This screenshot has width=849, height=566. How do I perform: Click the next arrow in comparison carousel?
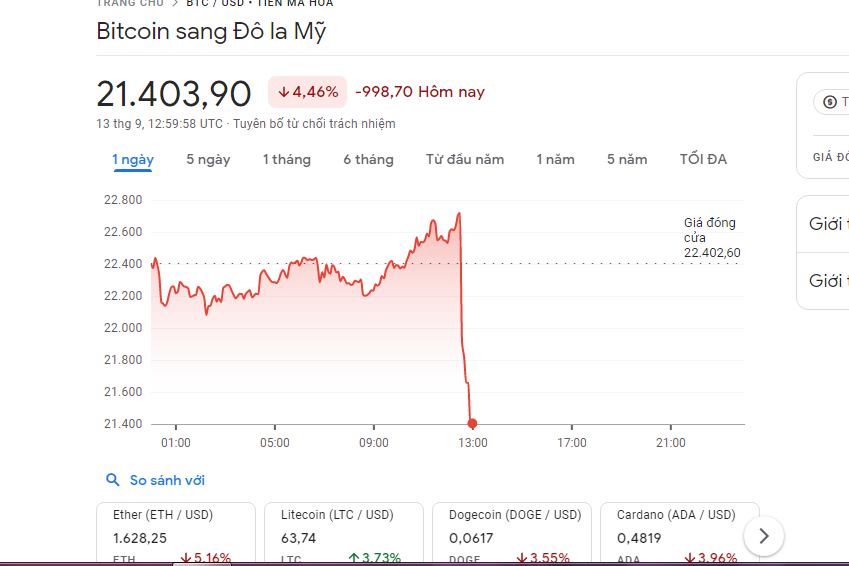click(x=764, y=536)
